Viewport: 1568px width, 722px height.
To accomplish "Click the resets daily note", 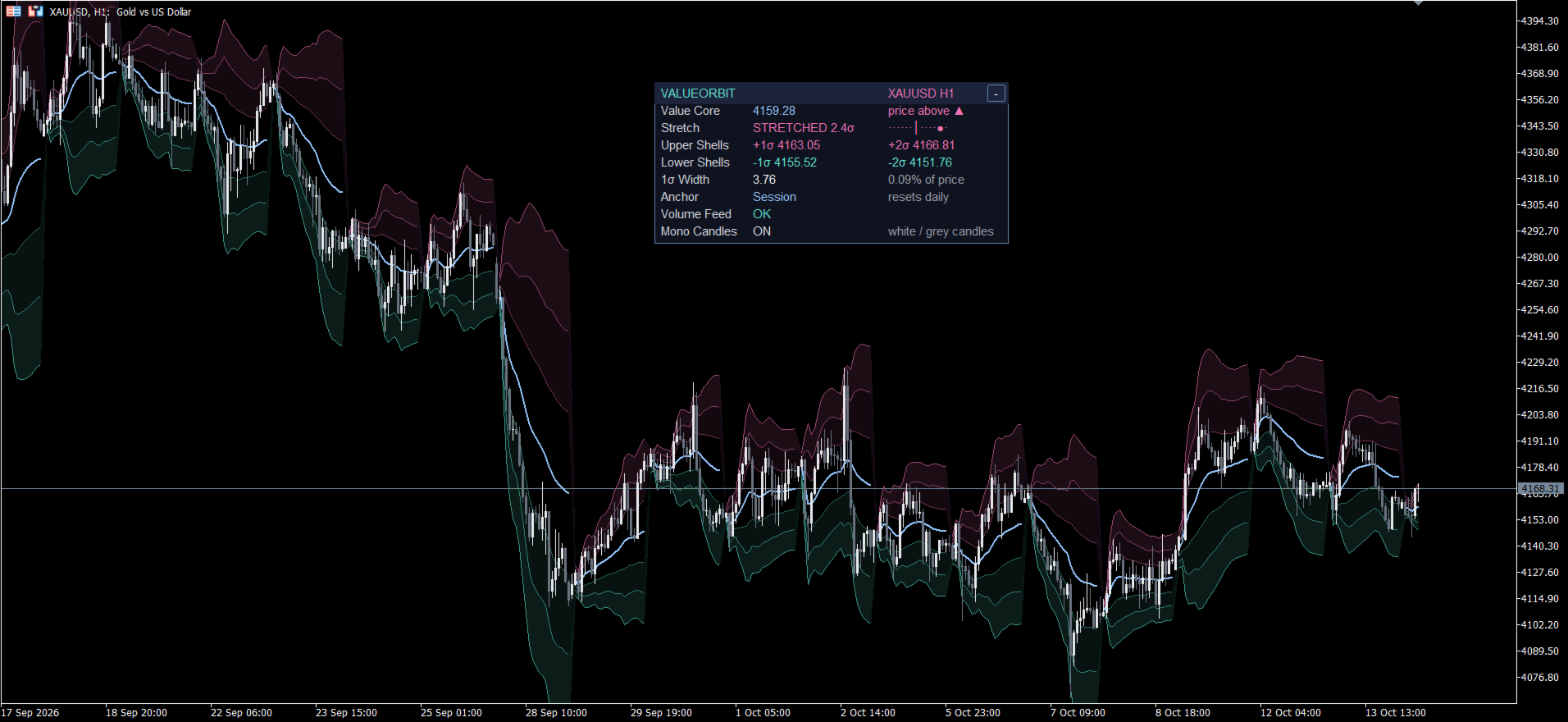I will (x=918, y=197).
